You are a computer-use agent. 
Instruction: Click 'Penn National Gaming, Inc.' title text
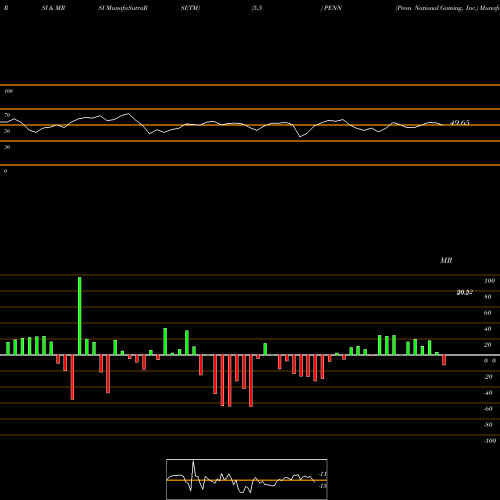pos(436,8)
